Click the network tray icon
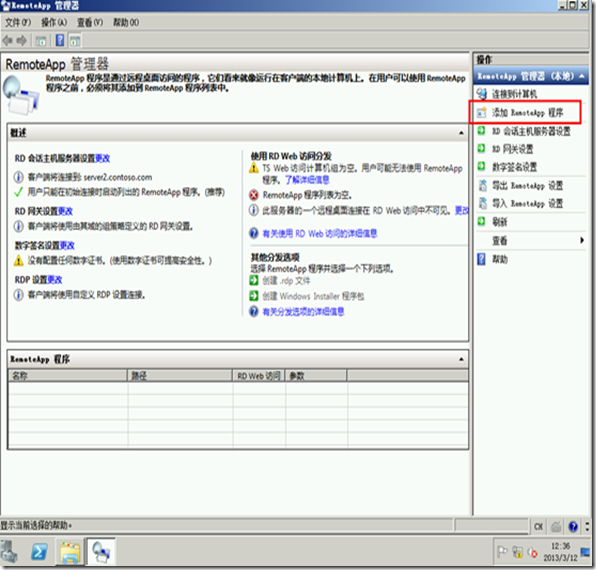The height and width of the screenshot is (570, 596). pyautogui.click(x=517, y=552)
